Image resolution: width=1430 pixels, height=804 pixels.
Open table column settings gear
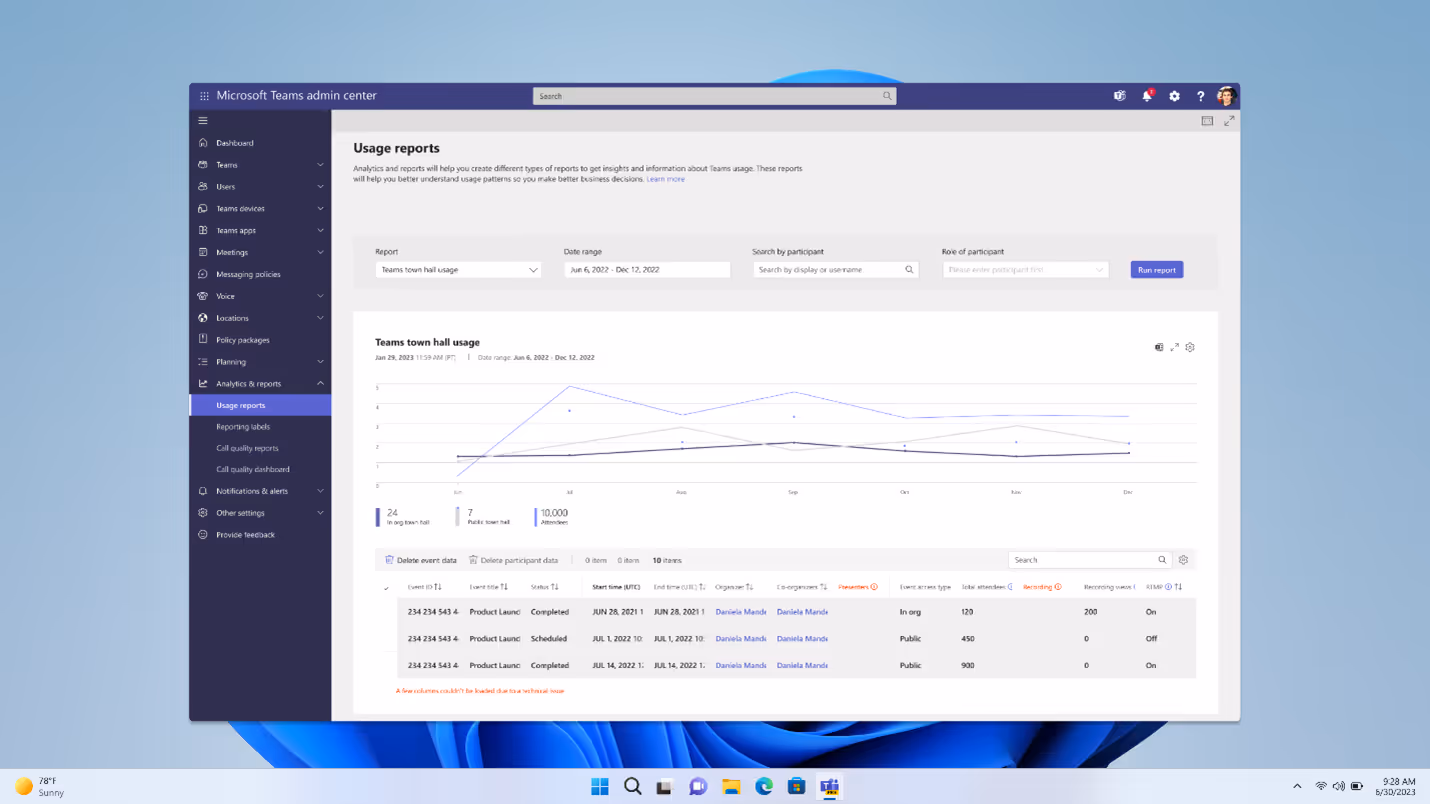1183,560
